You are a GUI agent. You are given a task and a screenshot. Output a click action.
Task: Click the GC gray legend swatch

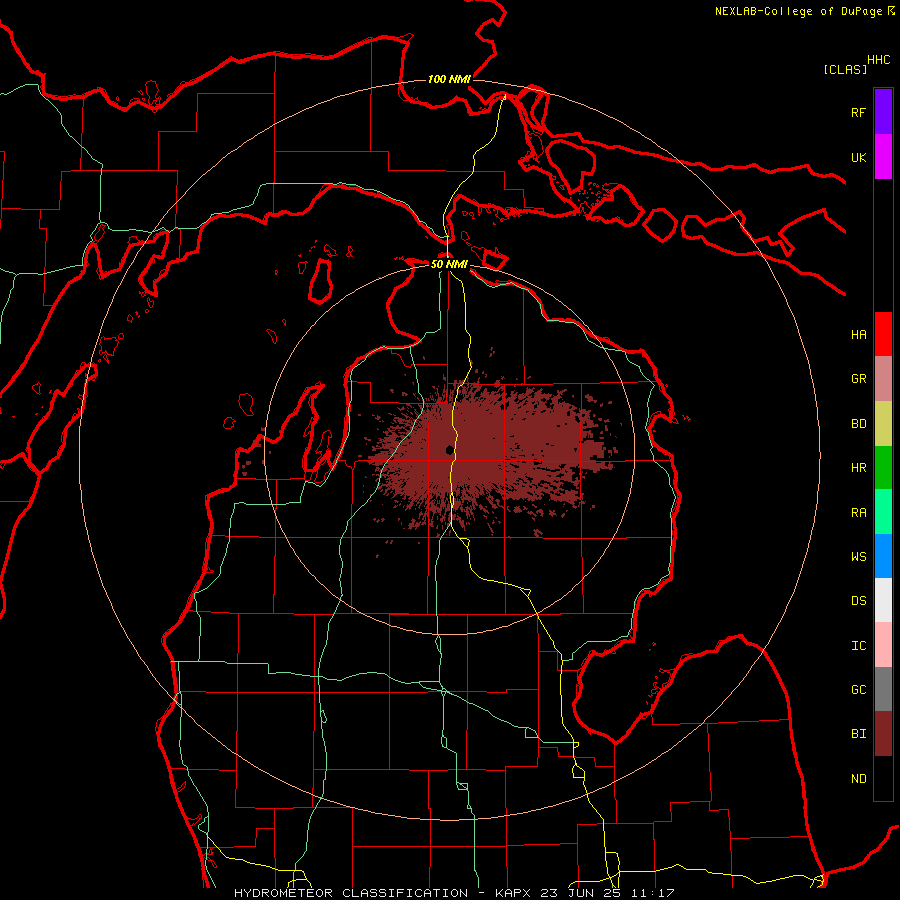[x=883, y=689]
